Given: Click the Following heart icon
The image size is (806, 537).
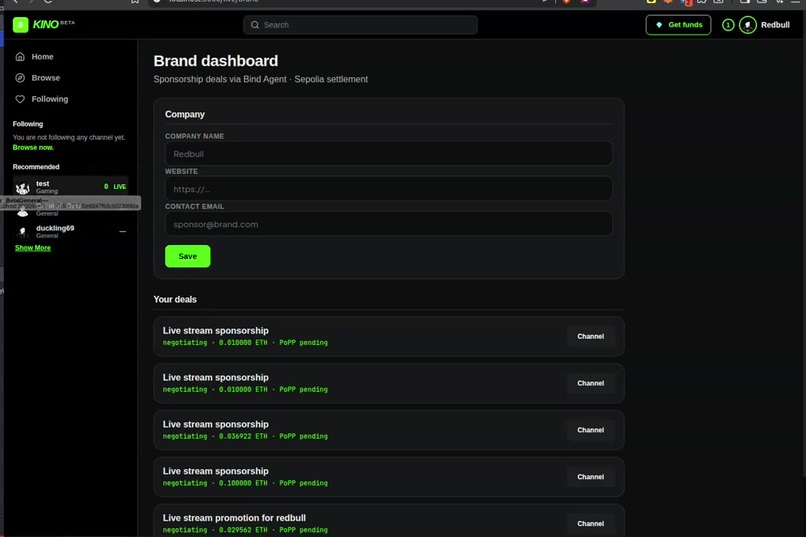Looking at the screenshot, I should pos(20,99).
